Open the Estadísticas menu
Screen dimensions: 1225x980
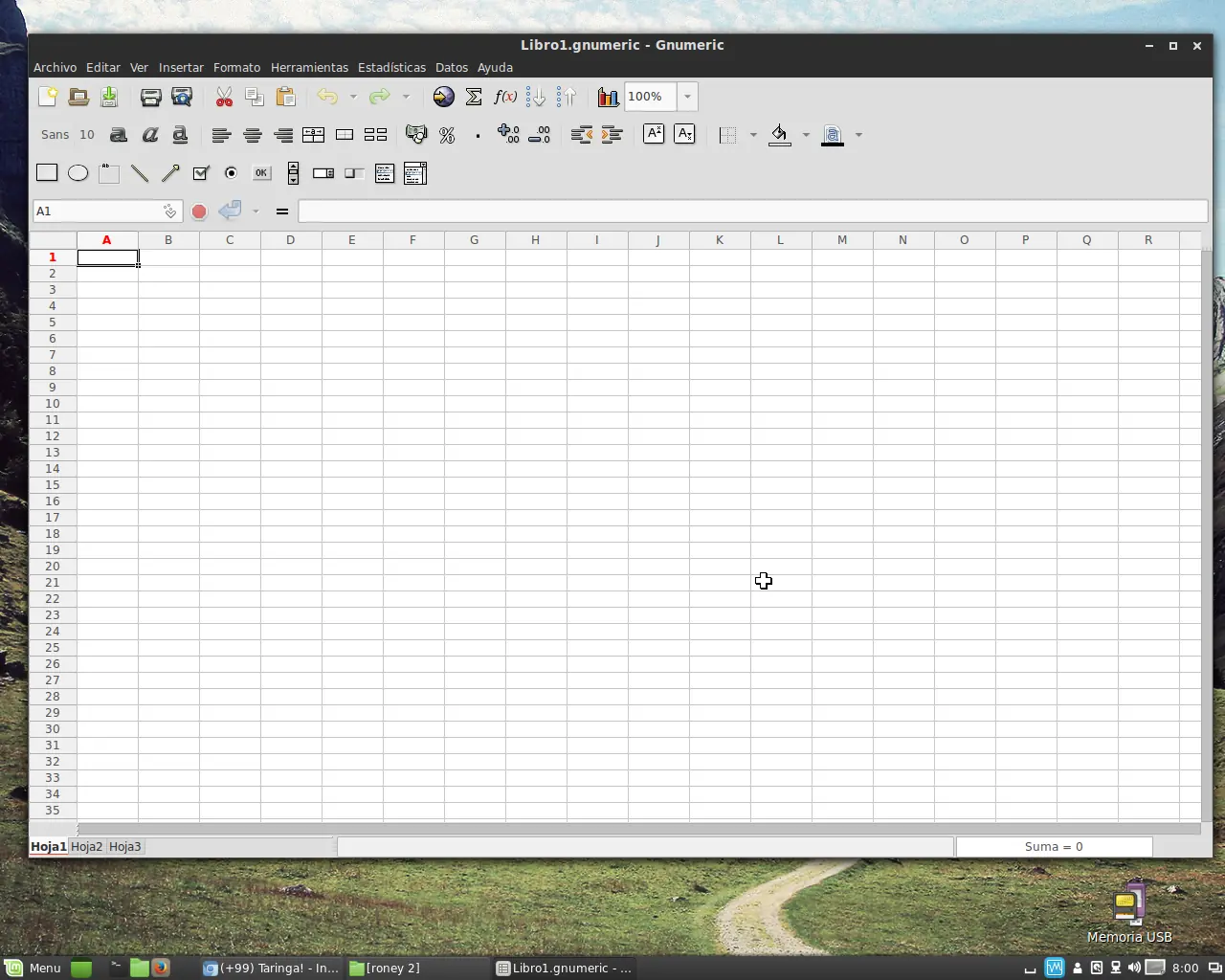click(391, 67)
